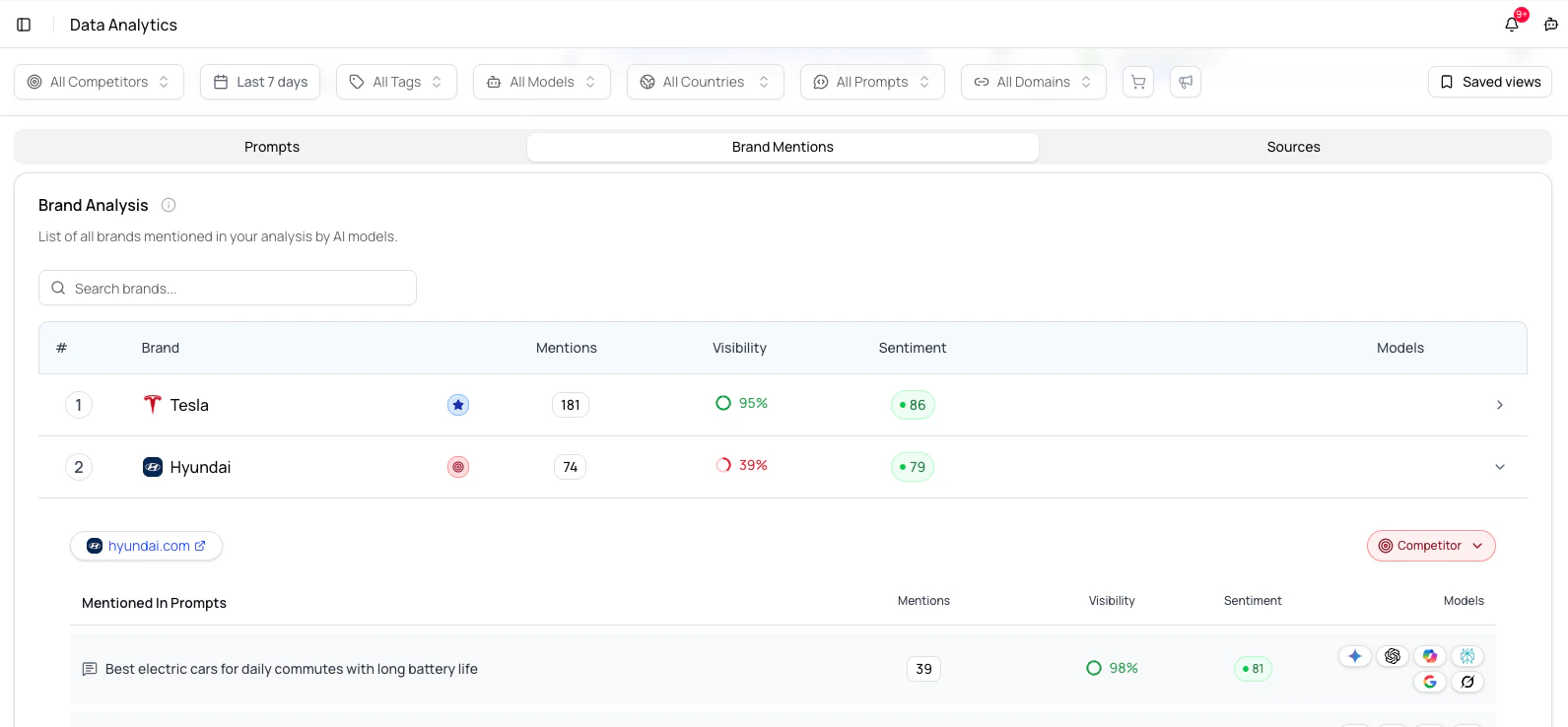Image resolution: width=1568 pixels, height=727 pixels.
Task: Click the Search brands input field
Action: 228,288
